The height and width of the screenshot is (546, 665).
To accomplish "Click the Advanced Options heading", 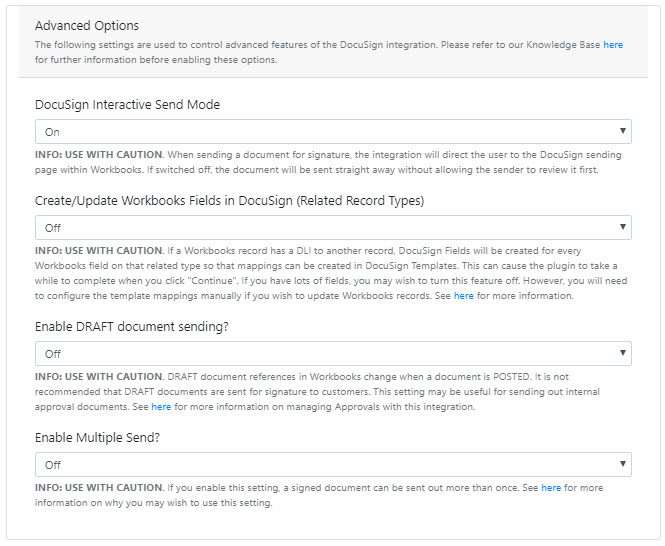I will pyautogui.click(x=87, y=25).
